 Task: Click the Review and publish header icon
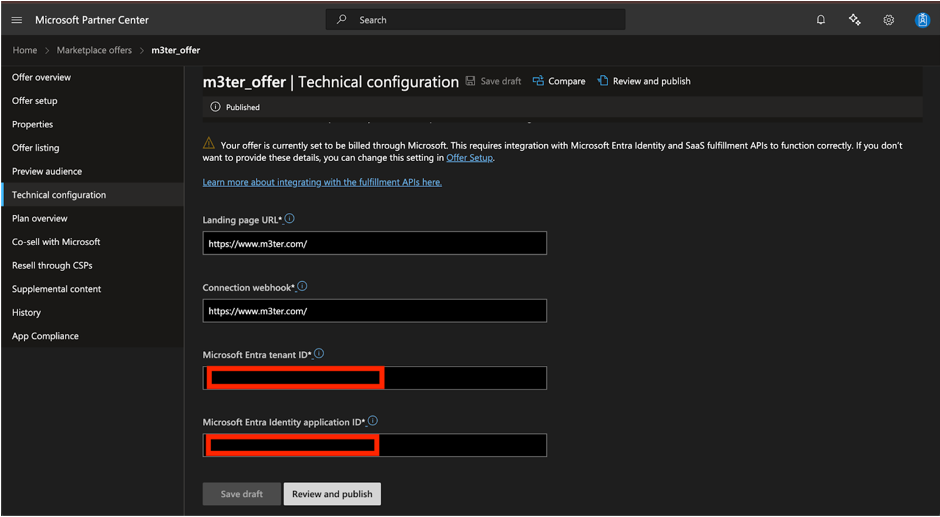602,81
